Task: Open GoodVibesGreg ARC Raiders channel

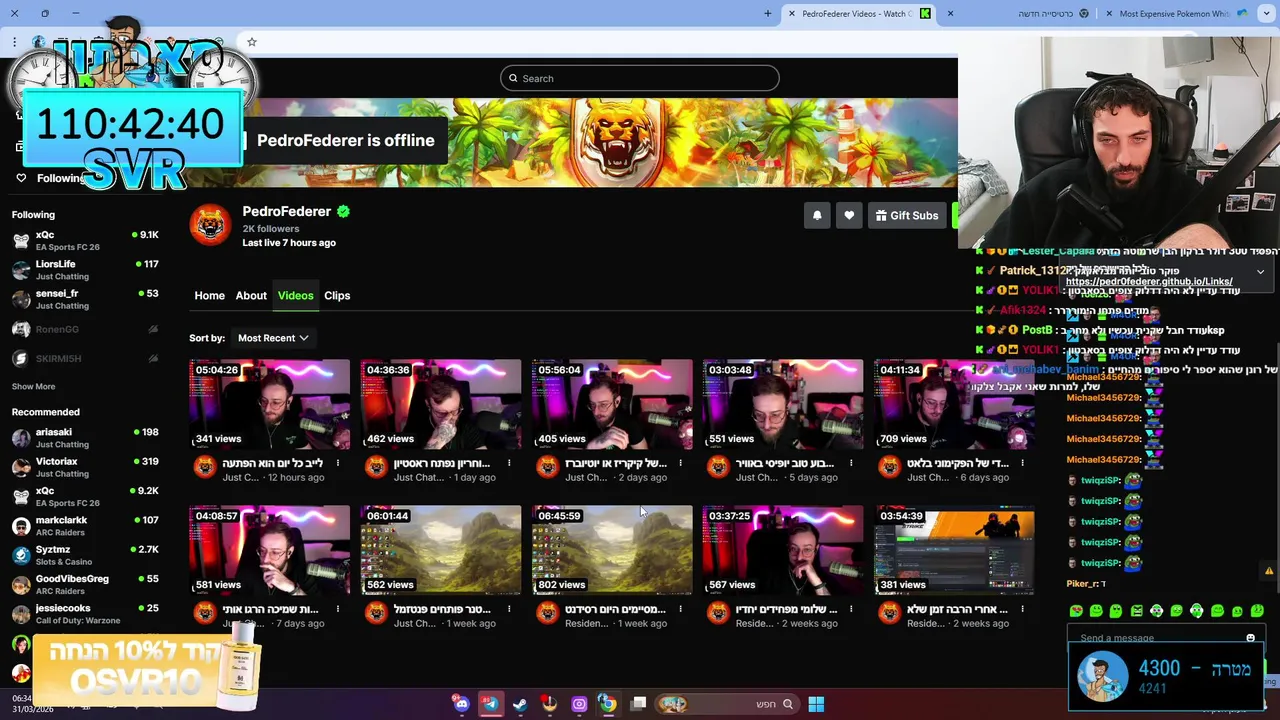Action: click(85, 585)
